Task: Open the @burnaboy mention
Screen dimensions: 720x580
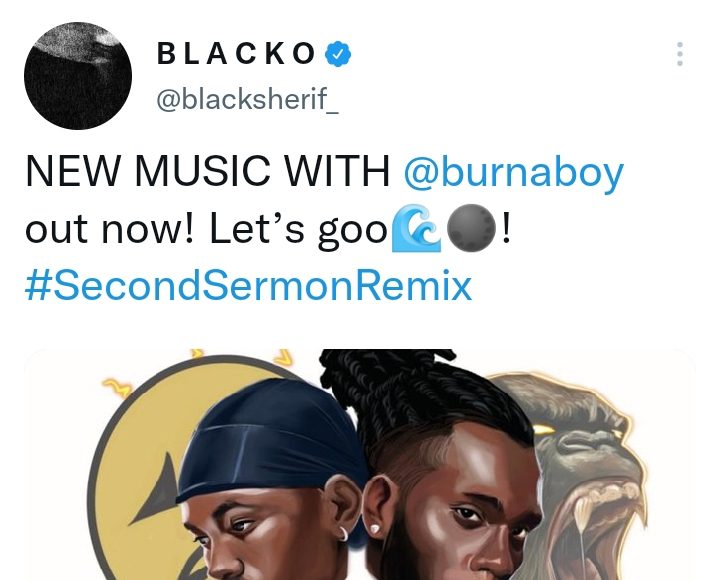Action: coord(513,173)
